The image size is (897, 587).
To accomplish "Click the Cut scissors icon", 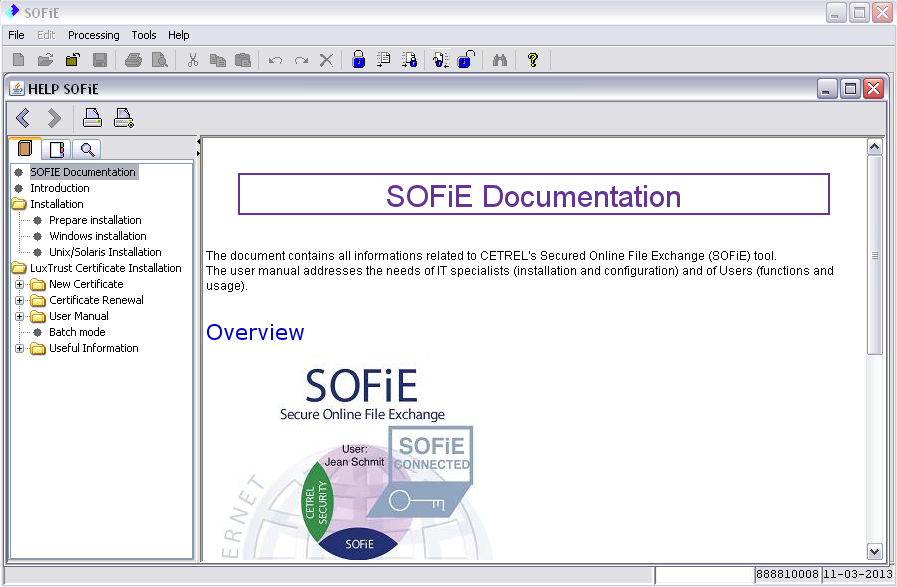I will click(193, 60).
